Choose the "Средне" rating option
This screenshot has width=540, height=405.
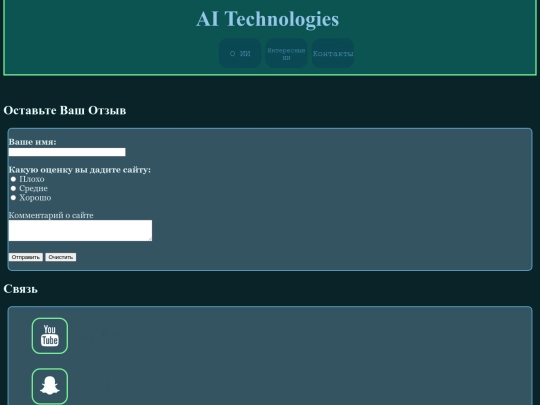tap(13, 188)
